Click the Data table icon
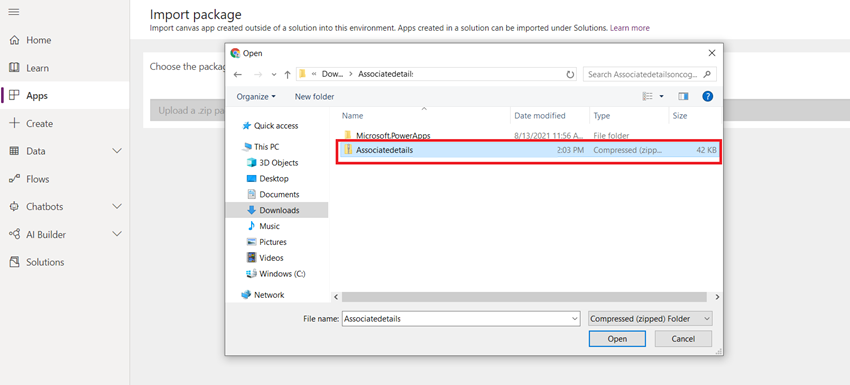The height and width of the screenshot is (385, 850). (15, 151)
